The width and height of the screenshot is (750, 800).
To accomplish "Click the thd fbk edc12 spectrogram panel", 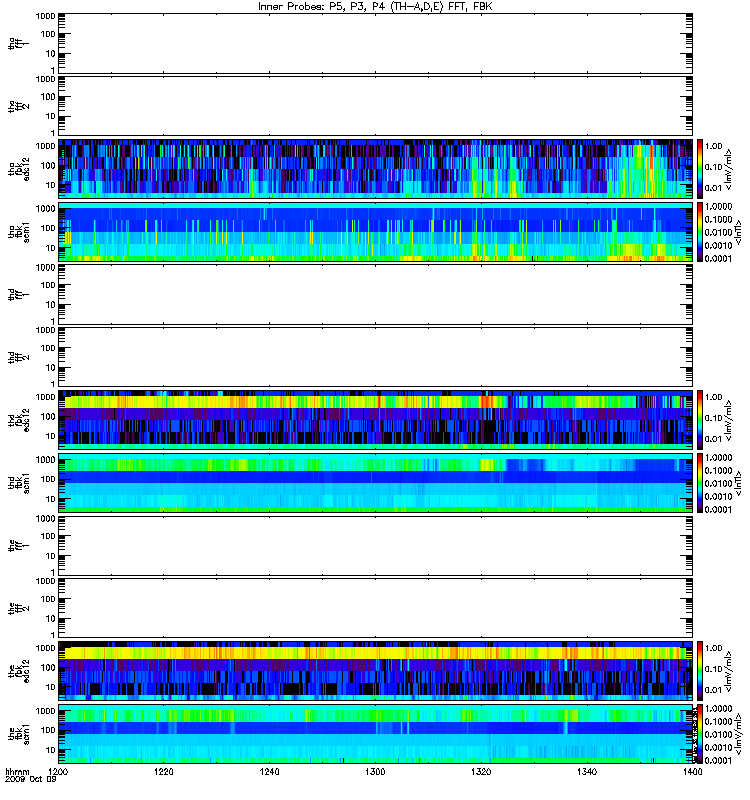I will [375, 420].
